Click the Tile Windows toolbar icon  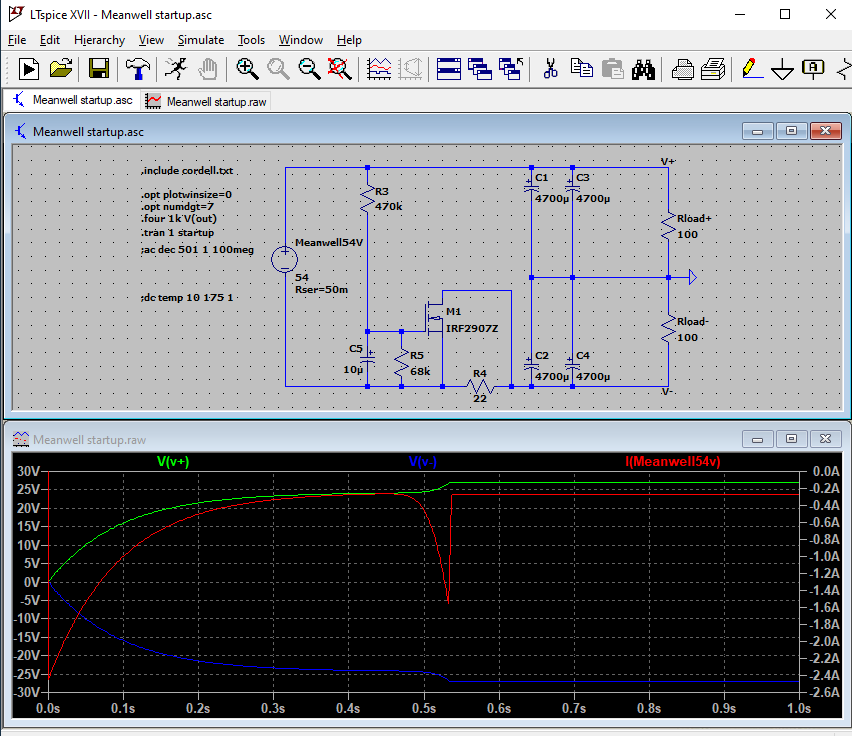[449, 69]
